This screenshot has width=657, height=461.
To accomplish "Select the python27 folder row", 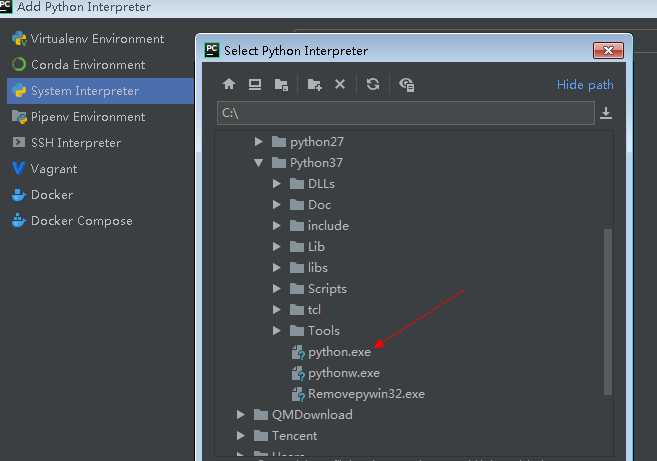I will (317, 142).
